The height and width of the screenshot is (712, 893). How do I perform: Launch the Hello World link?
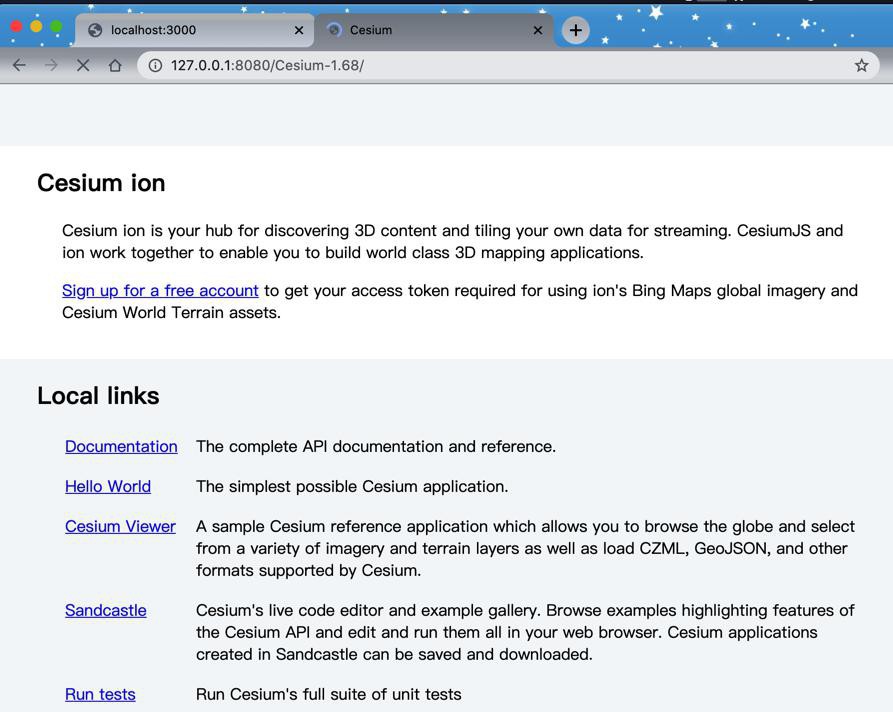click(108, 486)
